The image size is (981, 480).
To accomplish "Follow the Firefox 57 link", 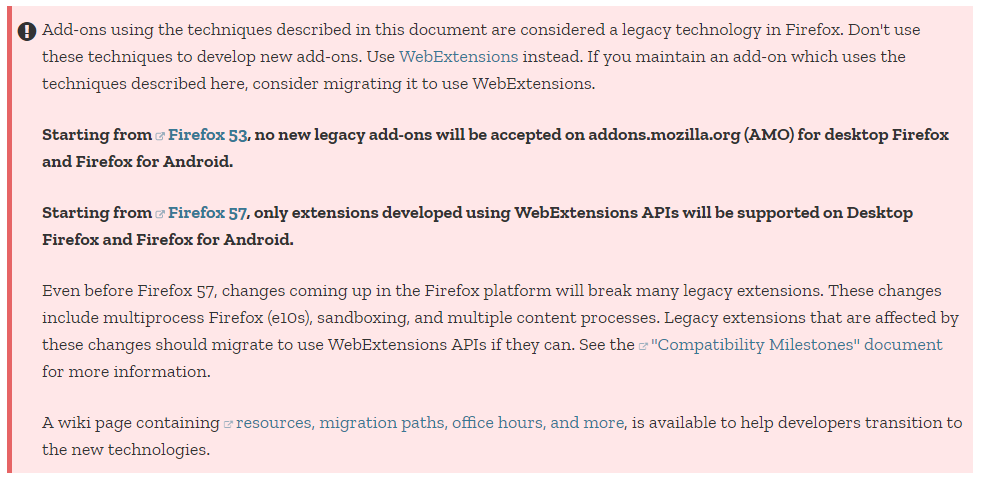I will (x=207, y=213).
